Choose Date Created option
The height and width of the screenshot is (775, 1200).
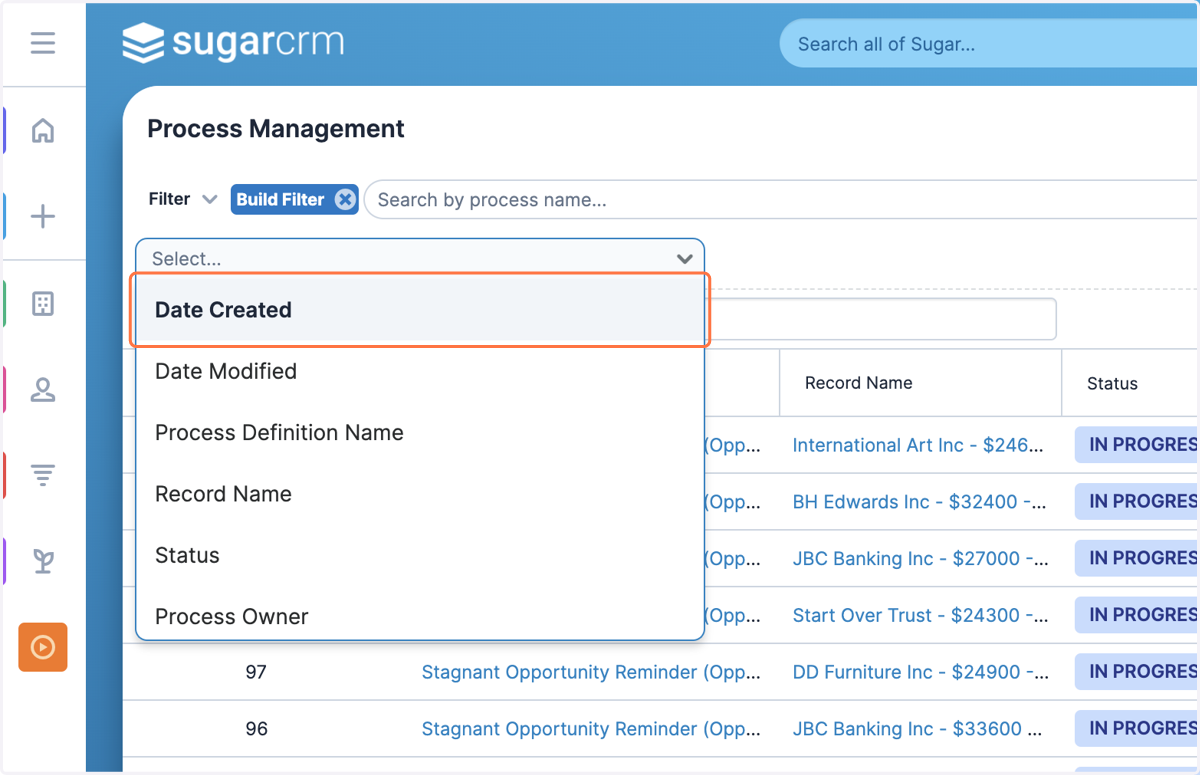click(420, 310)
